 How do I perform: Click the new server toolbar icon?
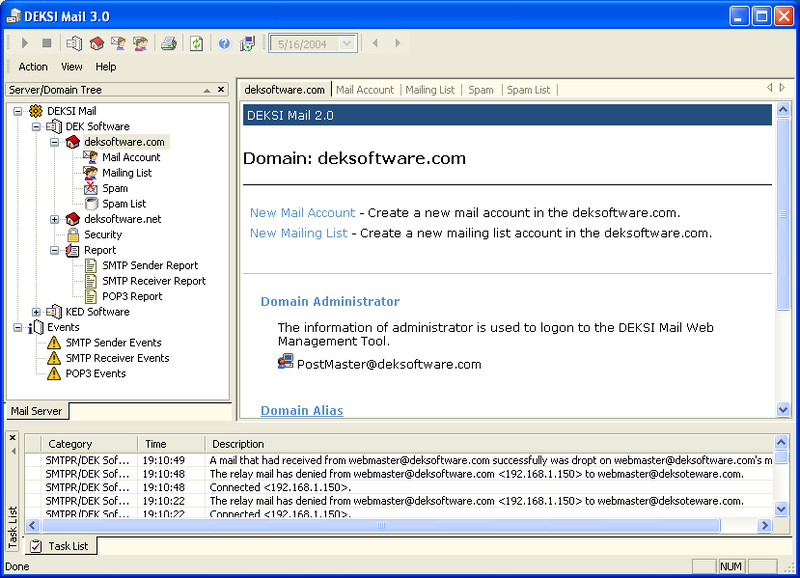[x=74, y=43]
